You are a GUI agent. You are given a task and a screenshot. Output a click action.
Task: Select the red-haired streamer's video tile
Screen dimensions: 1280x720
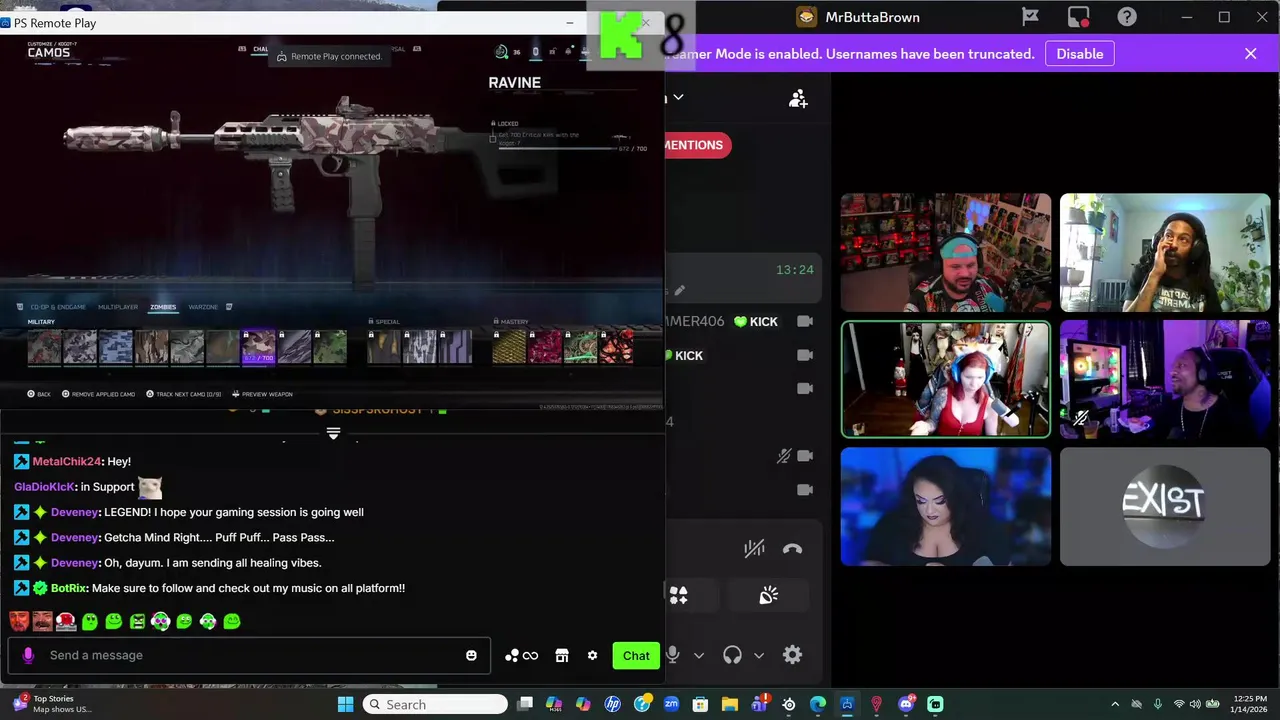pos(946,379)
